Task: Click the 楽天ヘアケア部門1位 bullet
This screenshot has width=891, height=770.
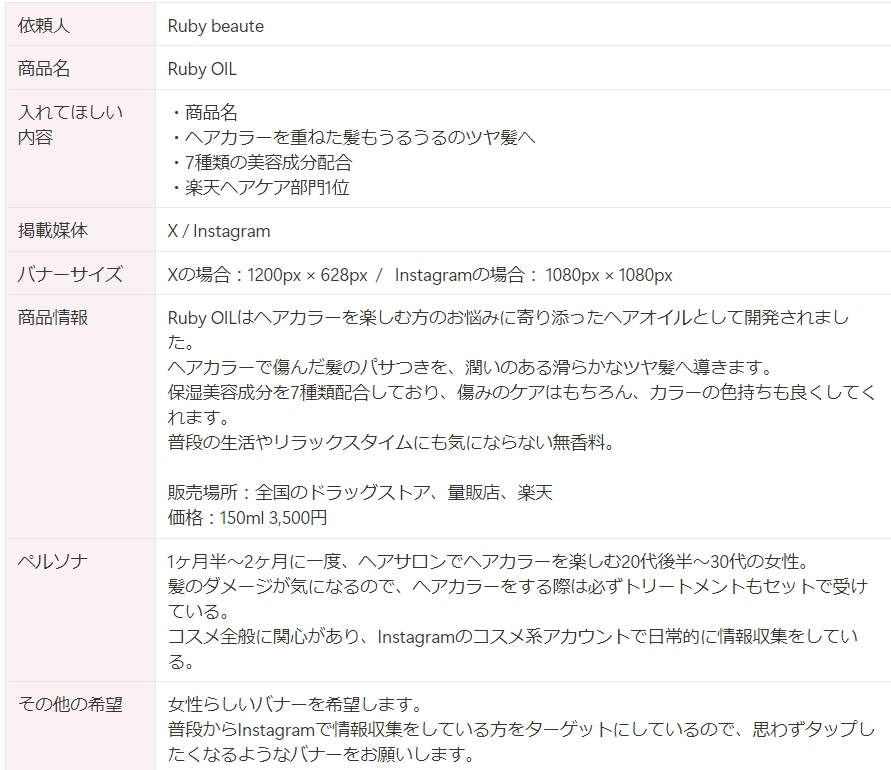Action: click(x=260, y=188)
